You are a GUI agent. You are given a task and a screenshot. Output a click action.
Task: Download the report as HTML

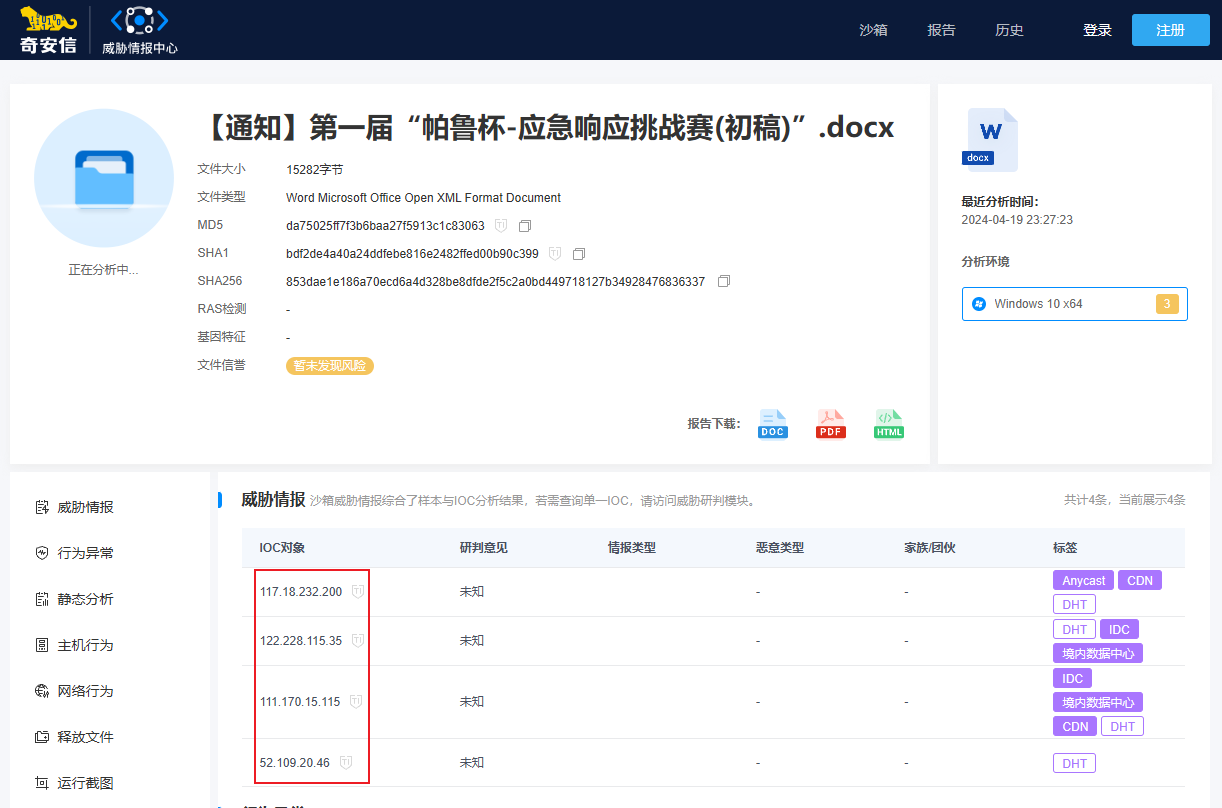click(x=889, y=424)
